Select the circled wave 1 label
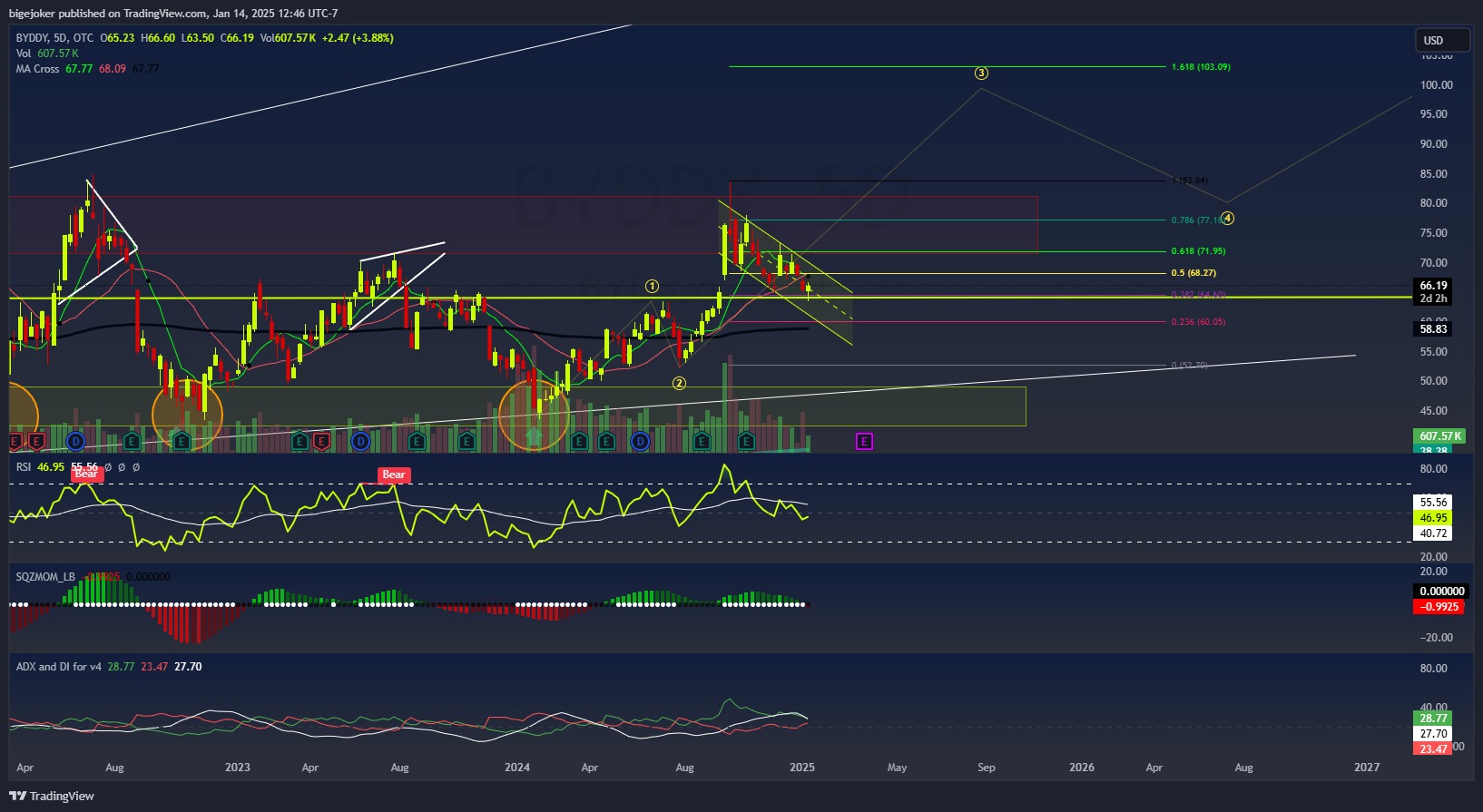 coord(652,287)
